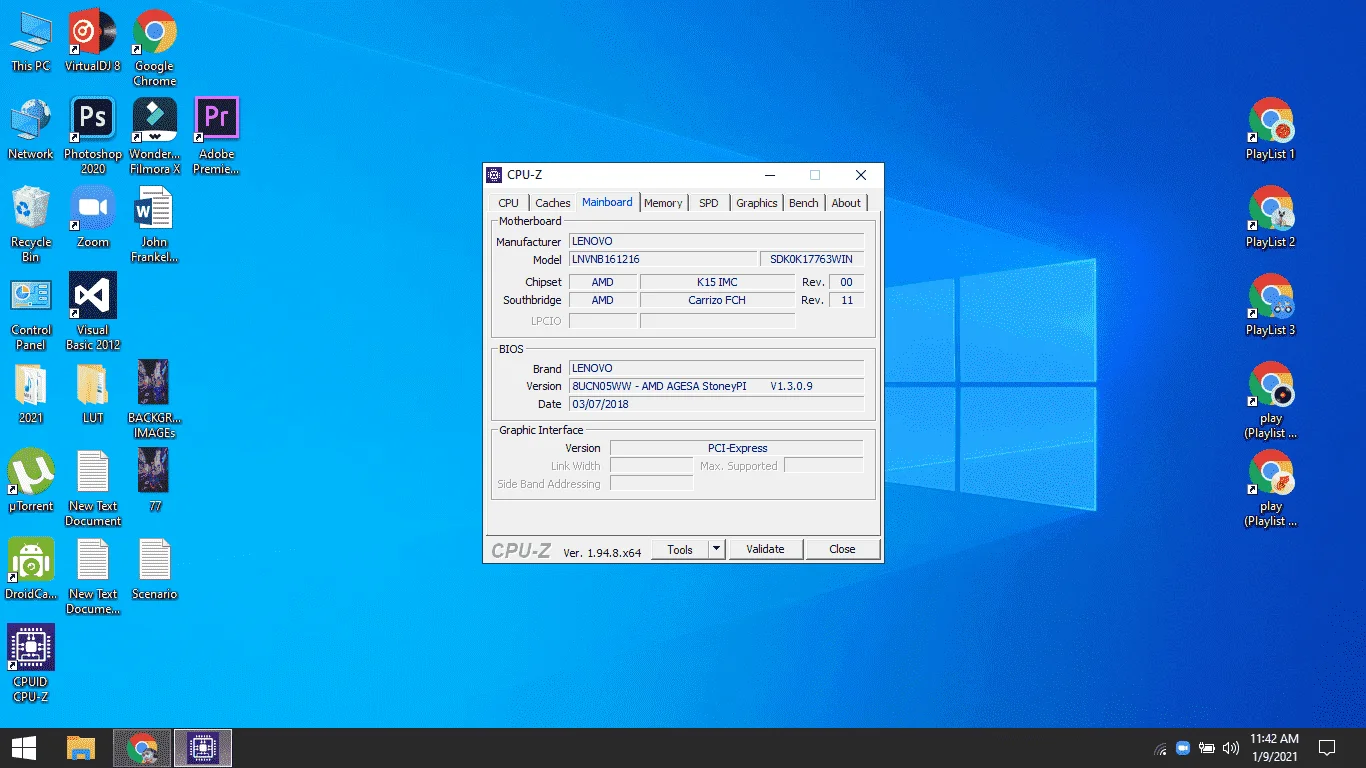The height and width of the screenshot is (768, 1366).
Task: Open the Bench tab
Action: [x=804, y=203]
